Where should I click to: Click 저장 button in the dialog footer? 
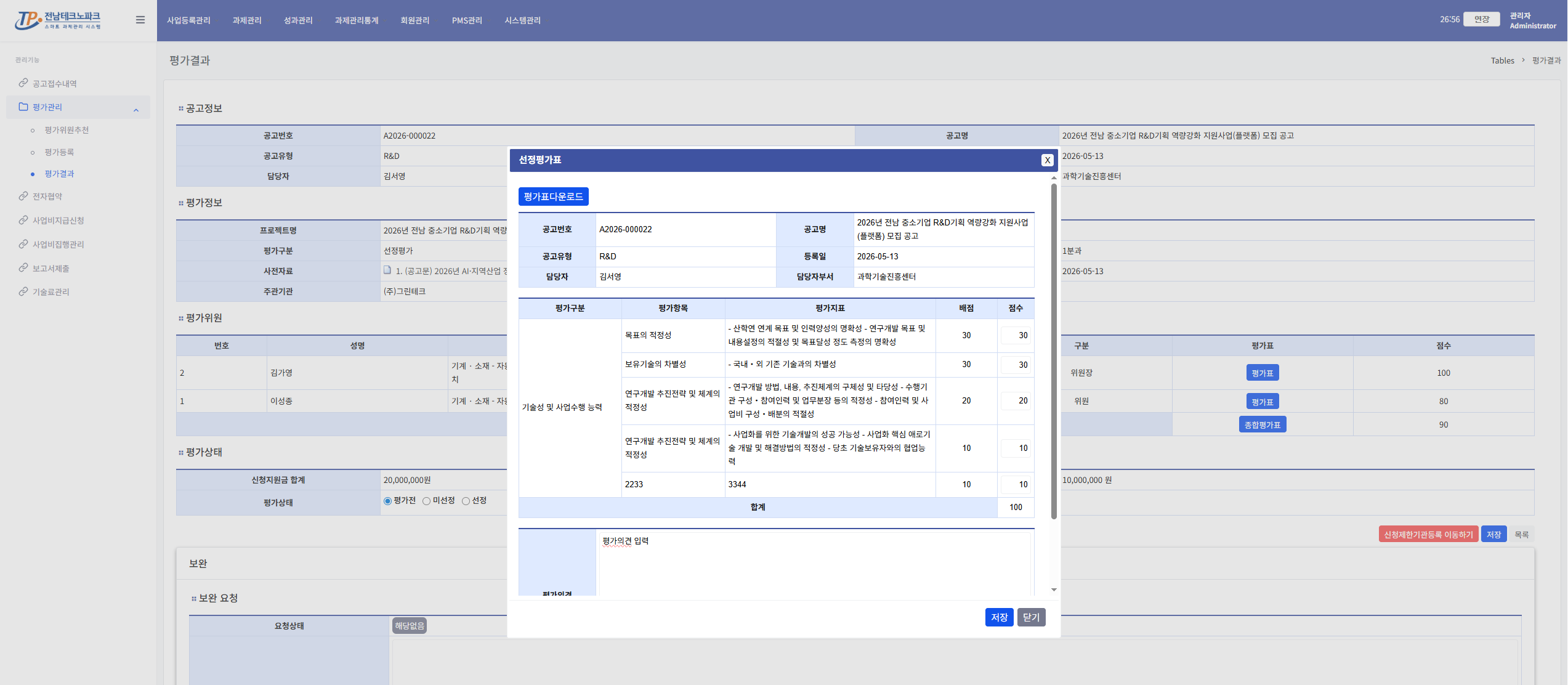(999, 617)
